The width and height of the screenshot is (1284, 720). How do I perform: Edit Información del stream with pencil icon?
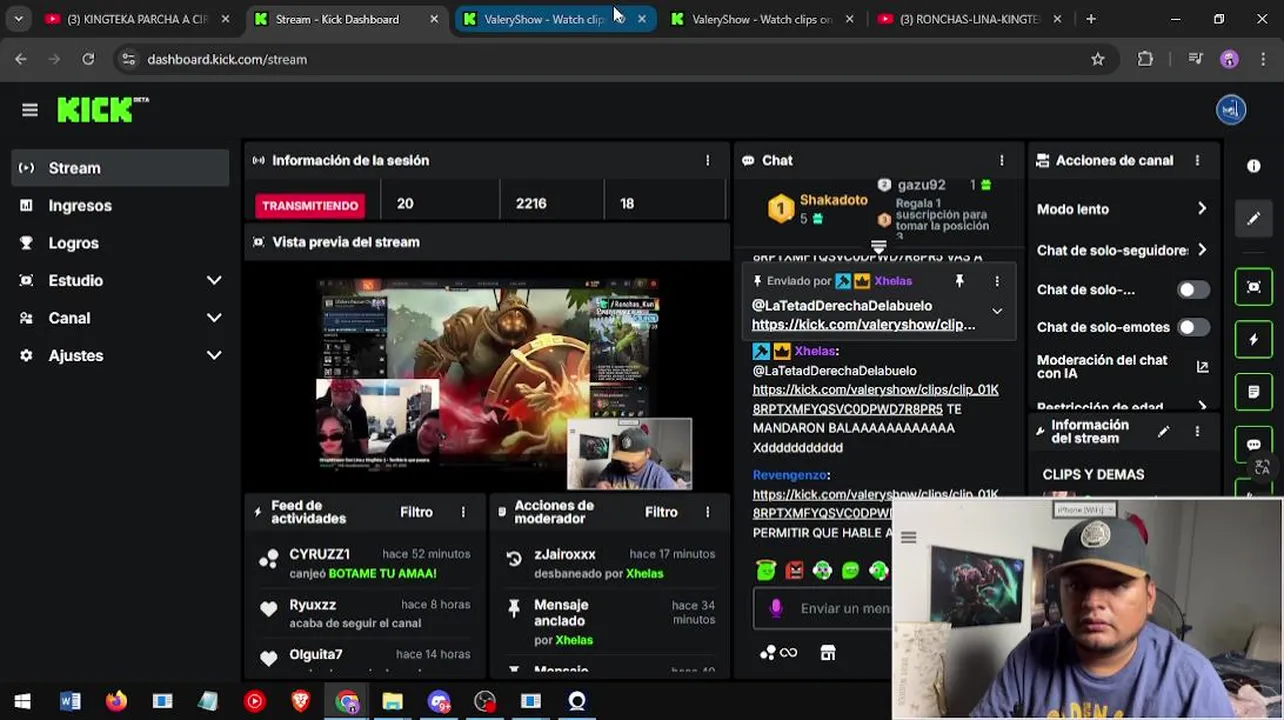pos(1163,432)
